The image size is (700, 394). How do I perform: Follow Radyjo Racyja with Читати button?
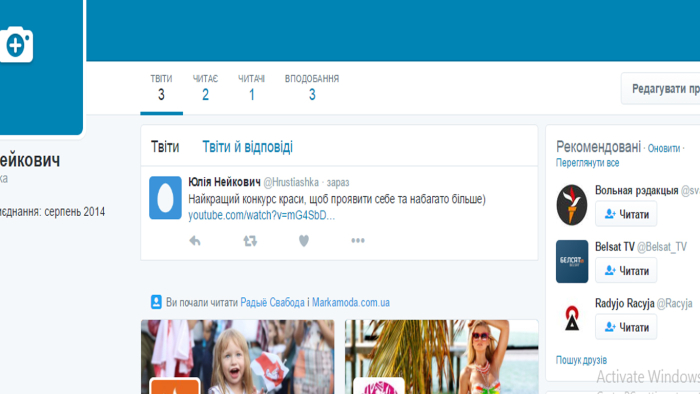pos(626,327)
